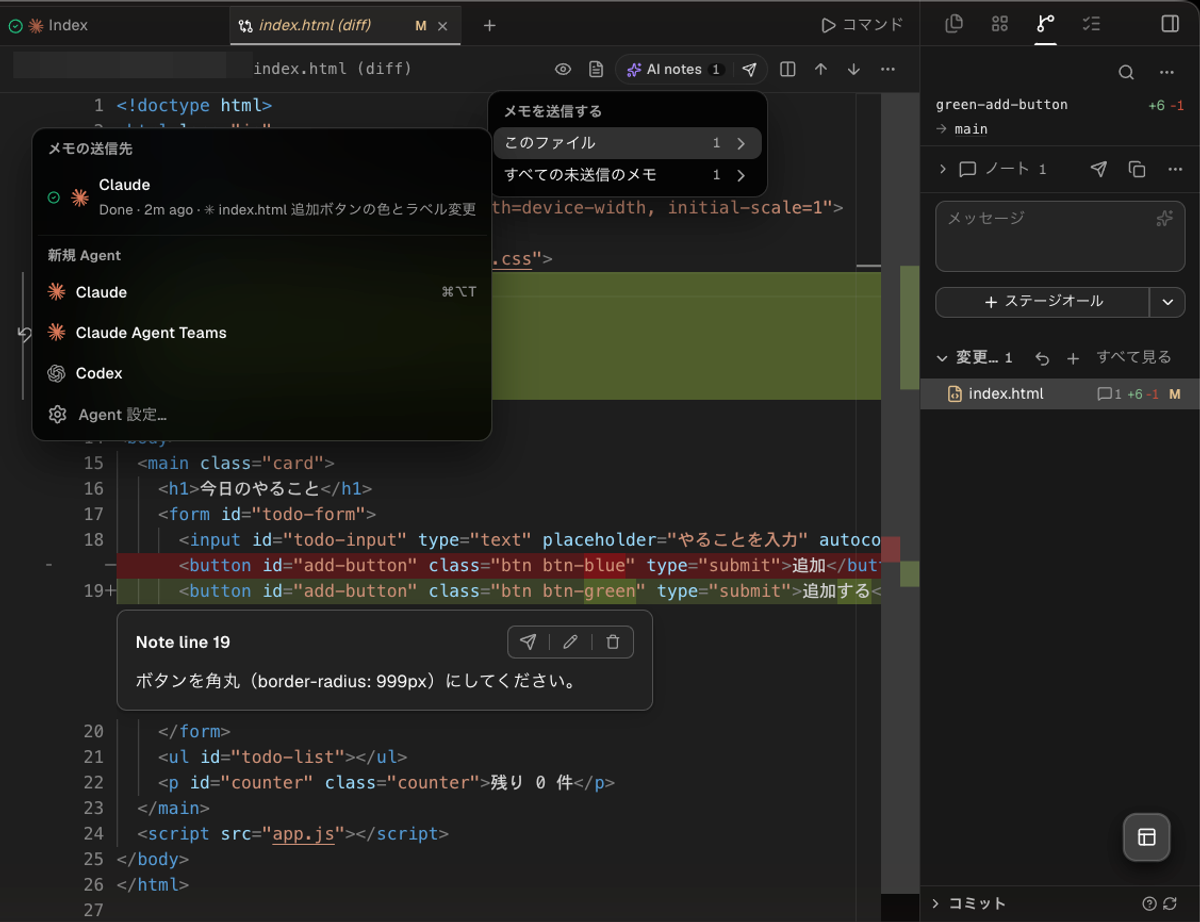
Task: Generate commit message with sparkle icon
Action: click(1164, 219)
